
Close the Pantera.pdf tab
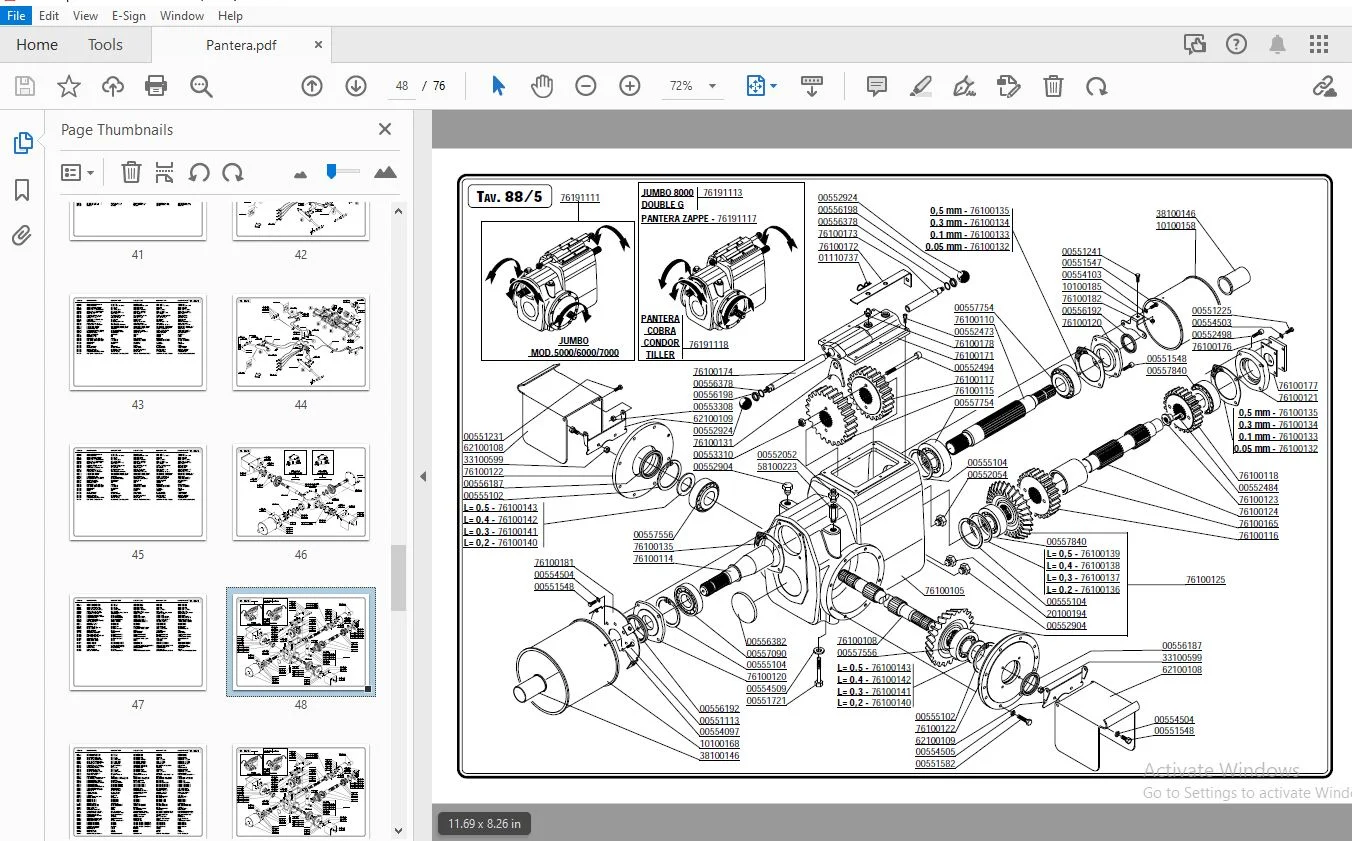319,45
